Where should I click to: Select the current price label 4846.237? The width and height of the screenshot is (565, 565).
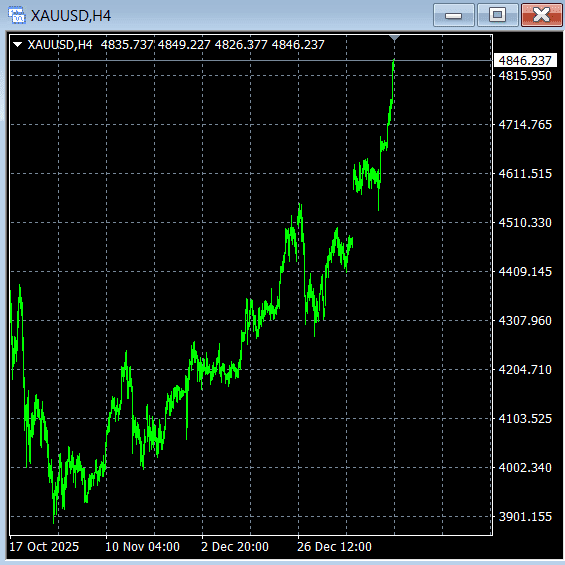525,61
